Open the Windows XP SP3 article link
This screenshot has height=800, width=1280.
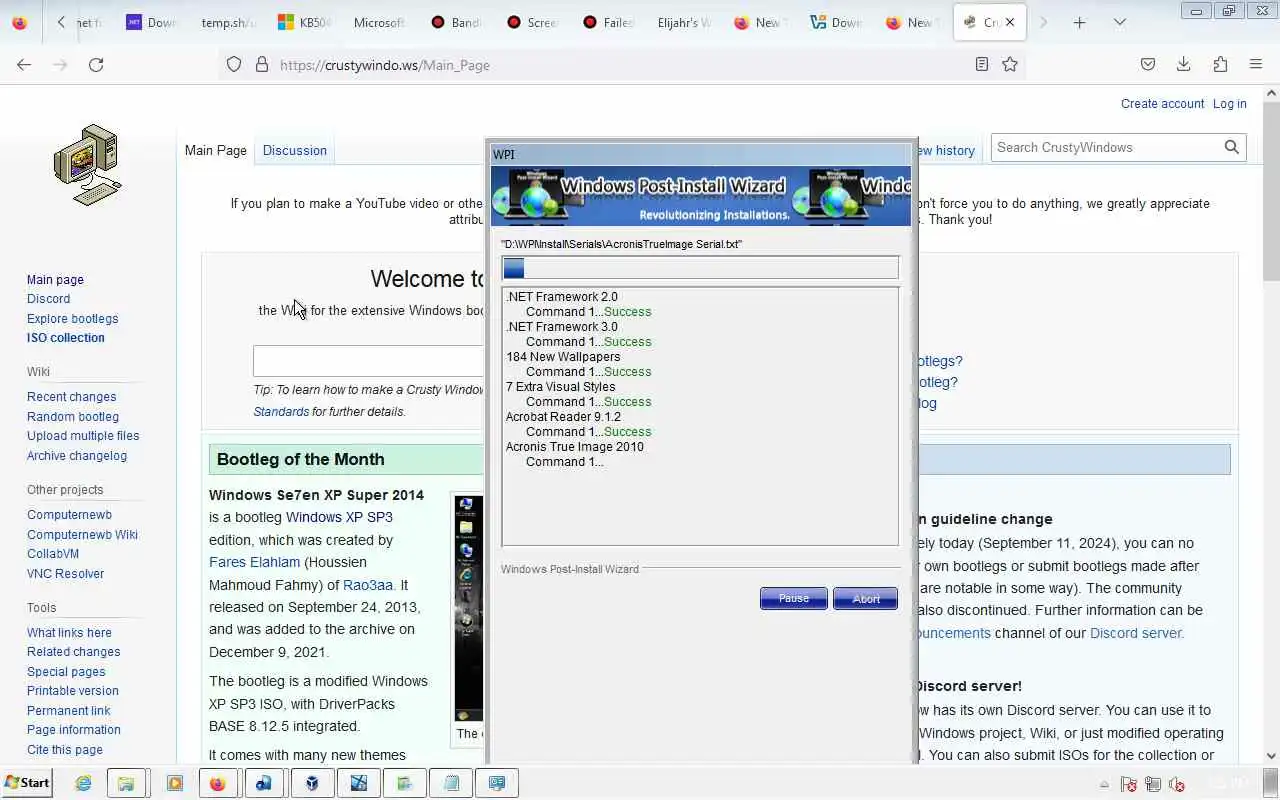click(339, 517)
